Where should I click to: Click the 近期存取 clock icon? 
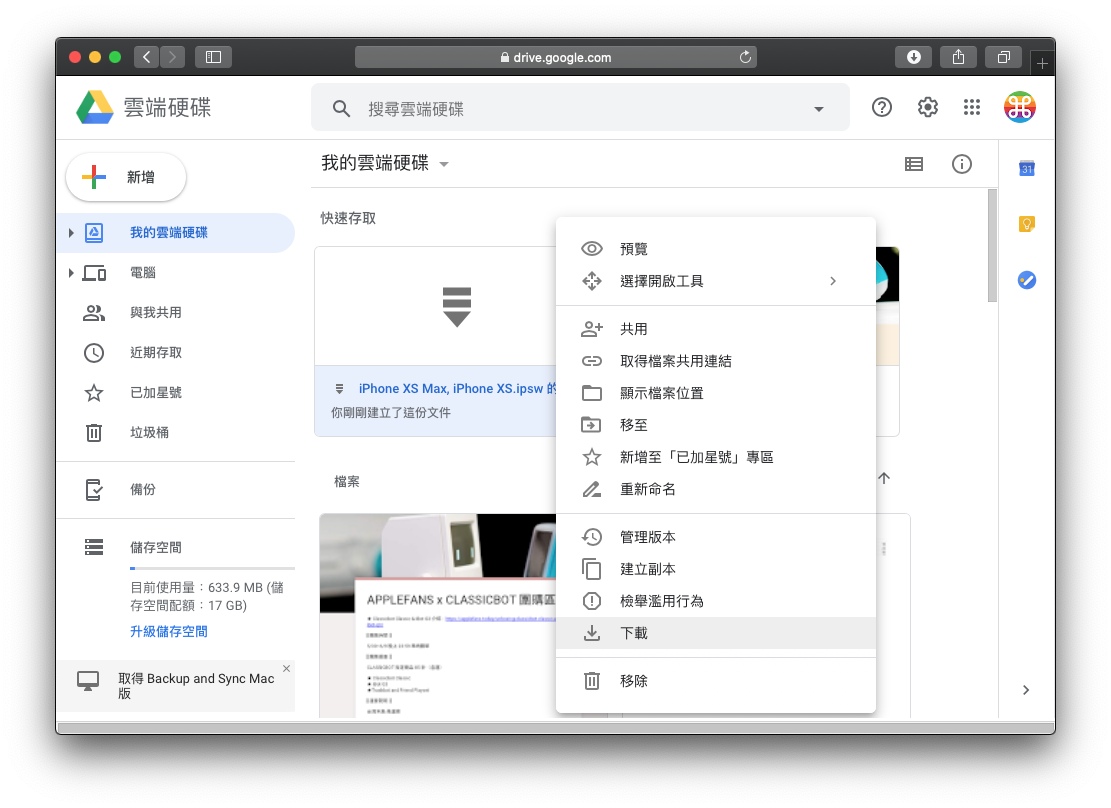[x=94, y=353]
